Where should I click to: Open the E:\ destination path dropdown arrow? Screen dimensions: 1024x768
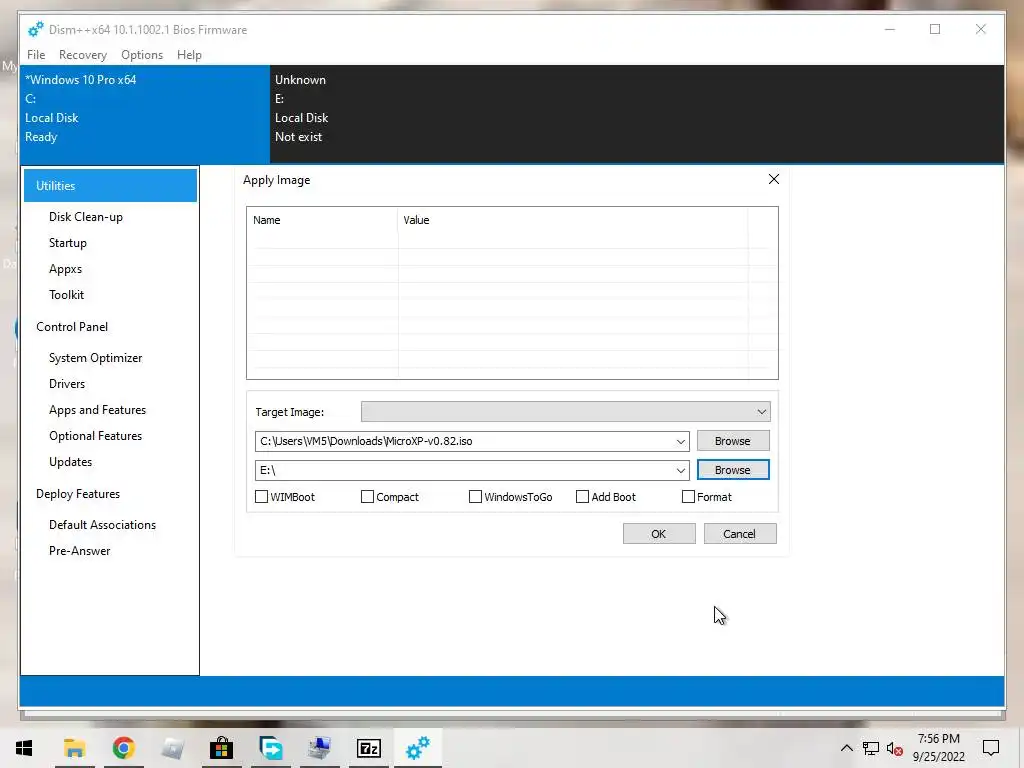680,470
